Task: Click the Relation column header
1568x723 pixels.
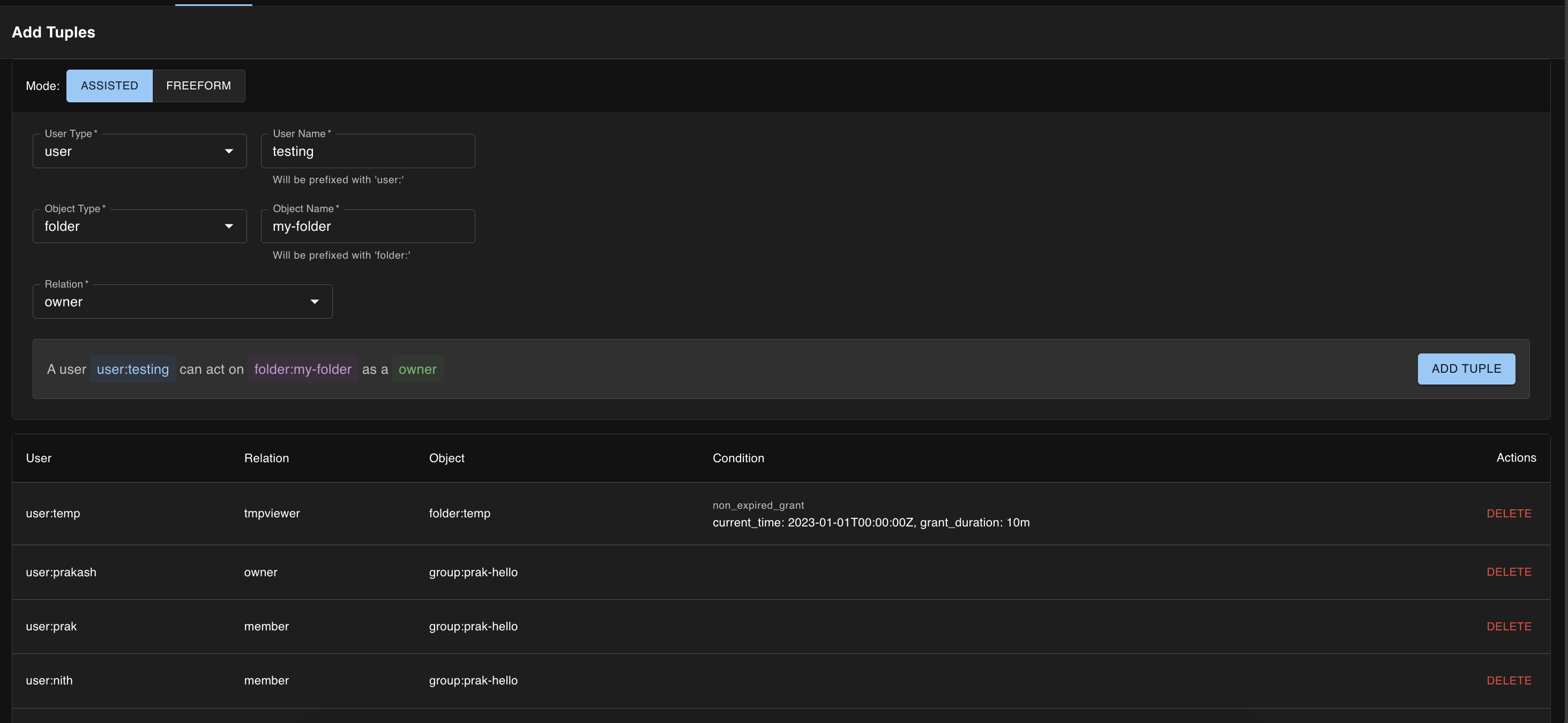Action: (x=266, y=458)
